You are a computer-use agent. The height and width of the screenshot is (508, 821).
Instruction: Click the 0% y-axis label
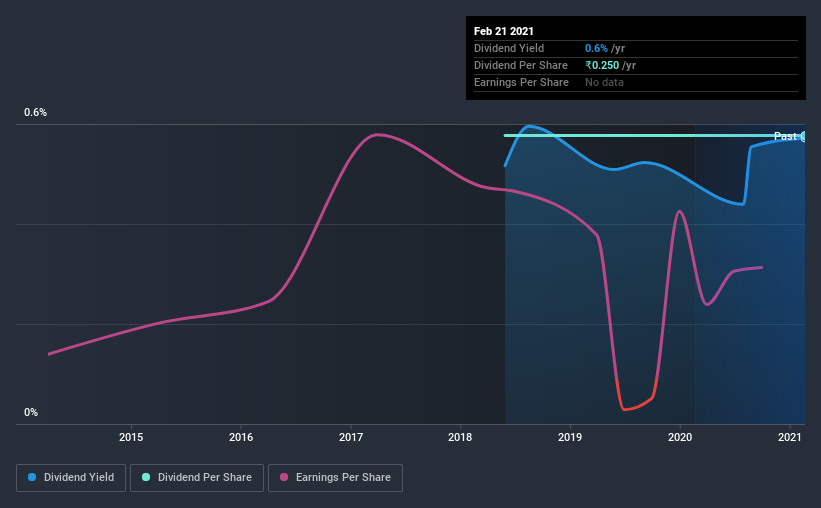31,413
